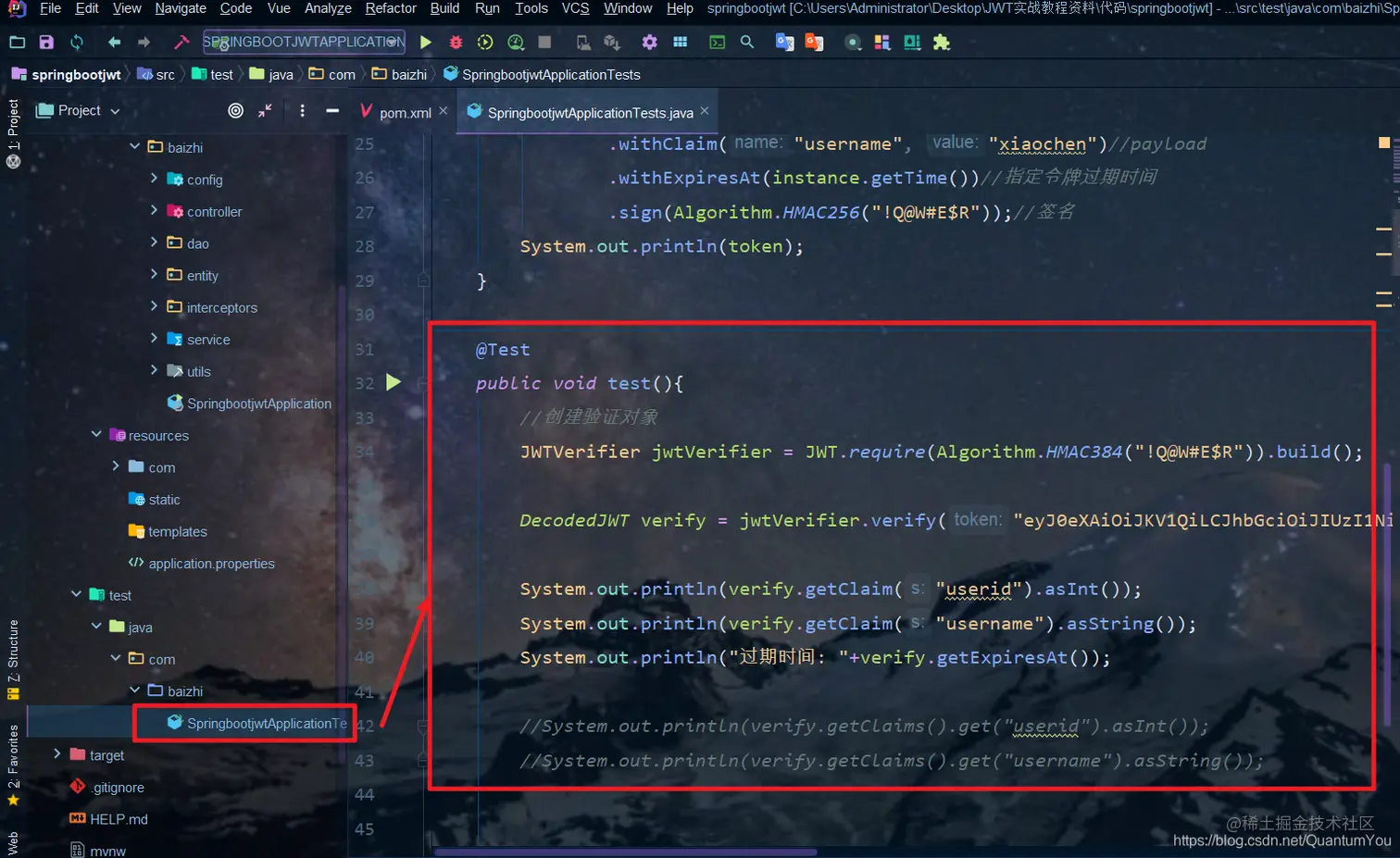Viewport: 1400px width, 858px height.
Task: Collapse all in the Project panel
Action: (265, 111)
